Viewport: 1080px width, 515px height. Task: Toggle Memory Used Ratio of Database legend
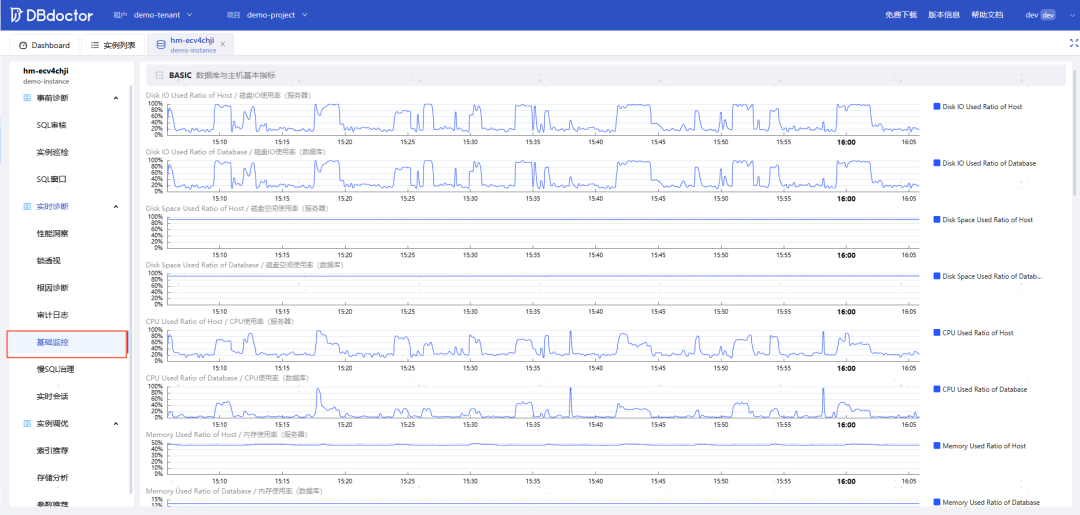(986, 503)
